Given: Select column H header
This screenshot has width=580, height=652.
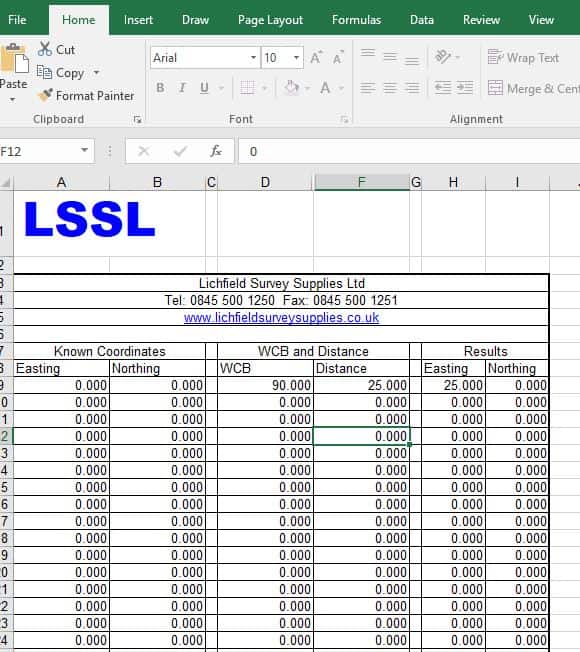Looking at the screenshot, I should (453, 183).
